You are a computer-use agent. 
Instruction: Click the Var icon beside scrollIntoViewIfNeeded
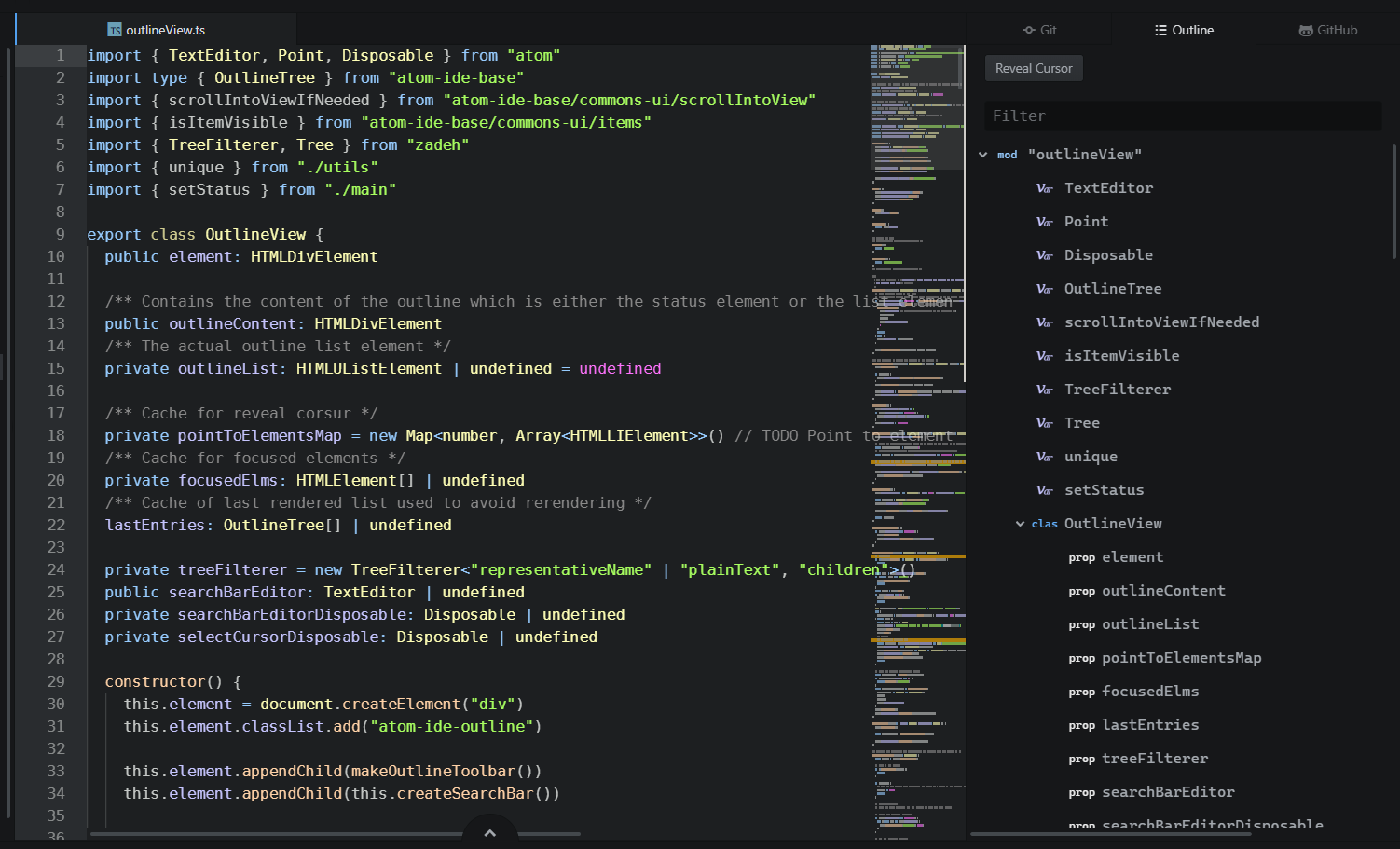(x=1045, y=322)
